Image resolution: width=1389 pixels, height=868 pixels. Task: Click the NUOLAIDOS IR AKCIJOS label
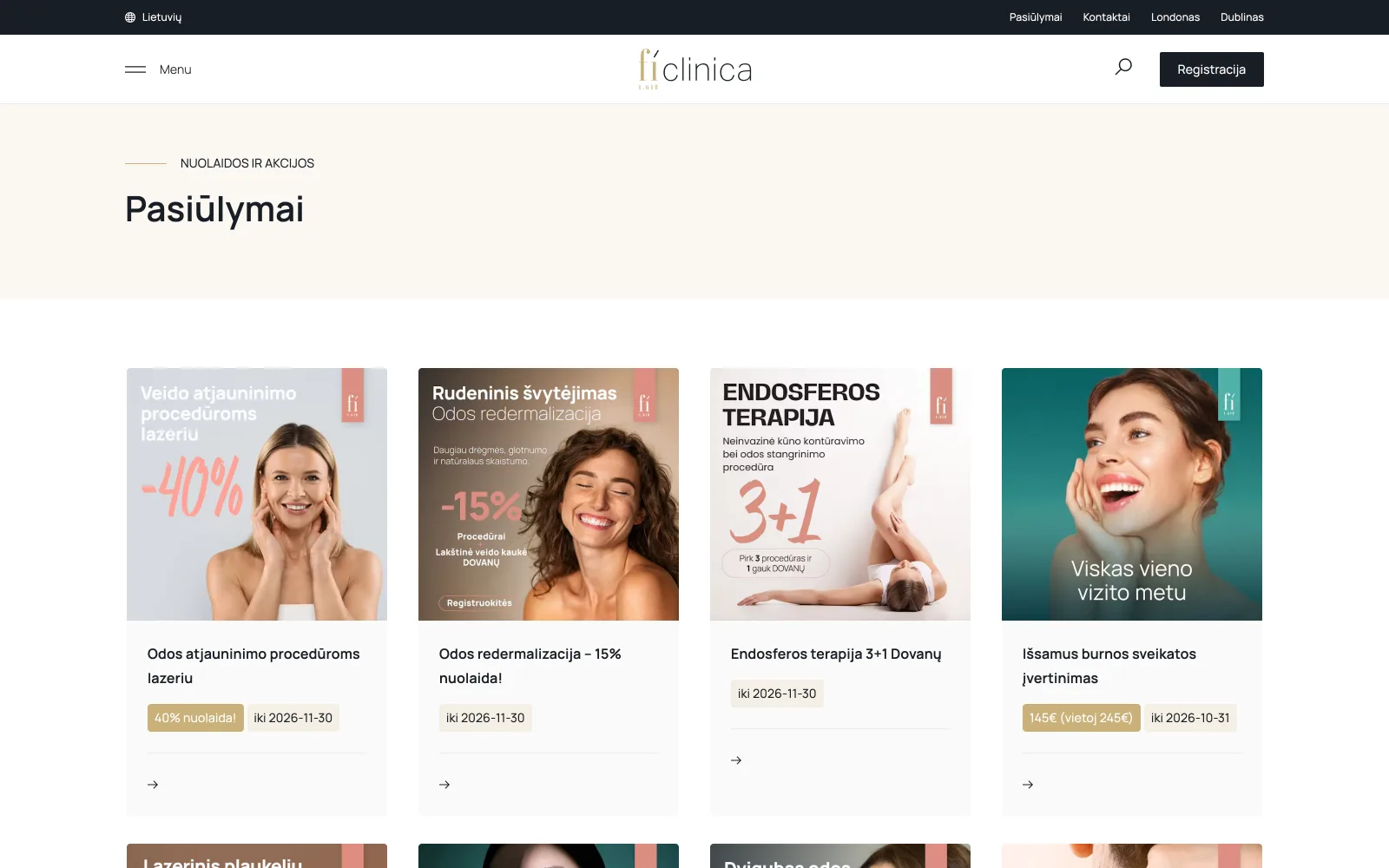coord(247,163)
